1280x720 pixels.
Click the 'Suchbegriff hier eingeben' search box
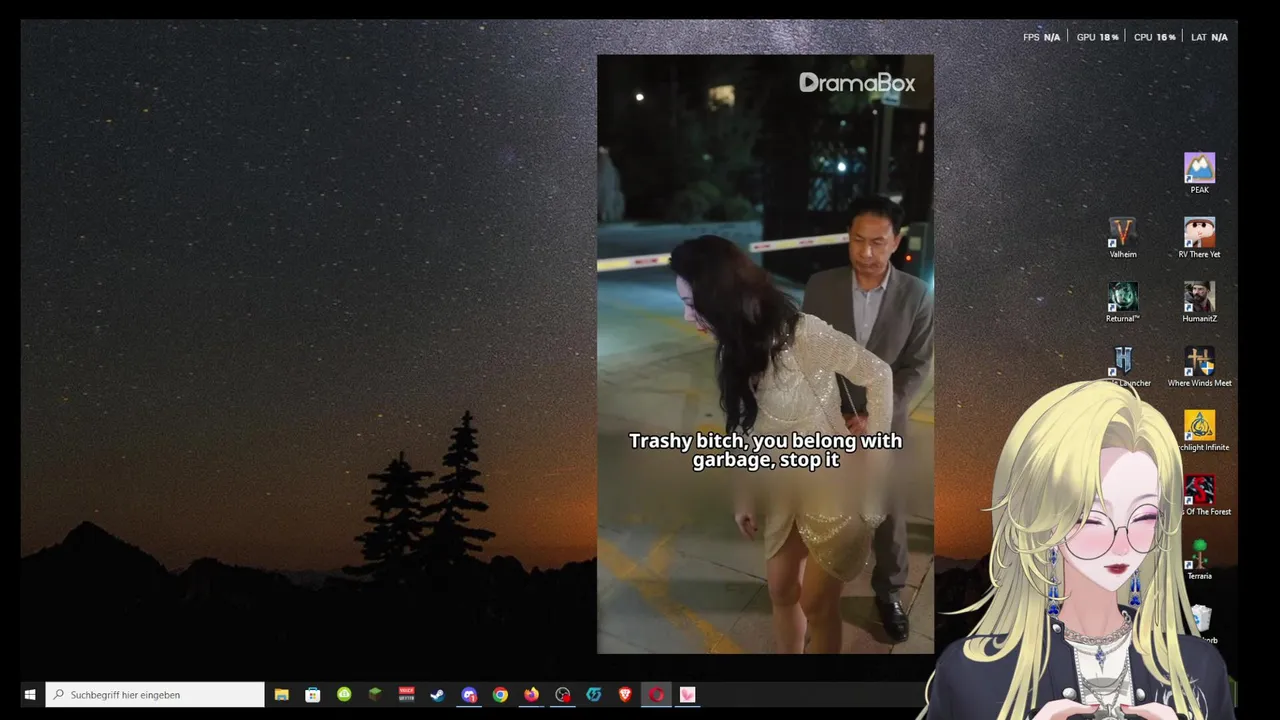[x=155, y=694]
